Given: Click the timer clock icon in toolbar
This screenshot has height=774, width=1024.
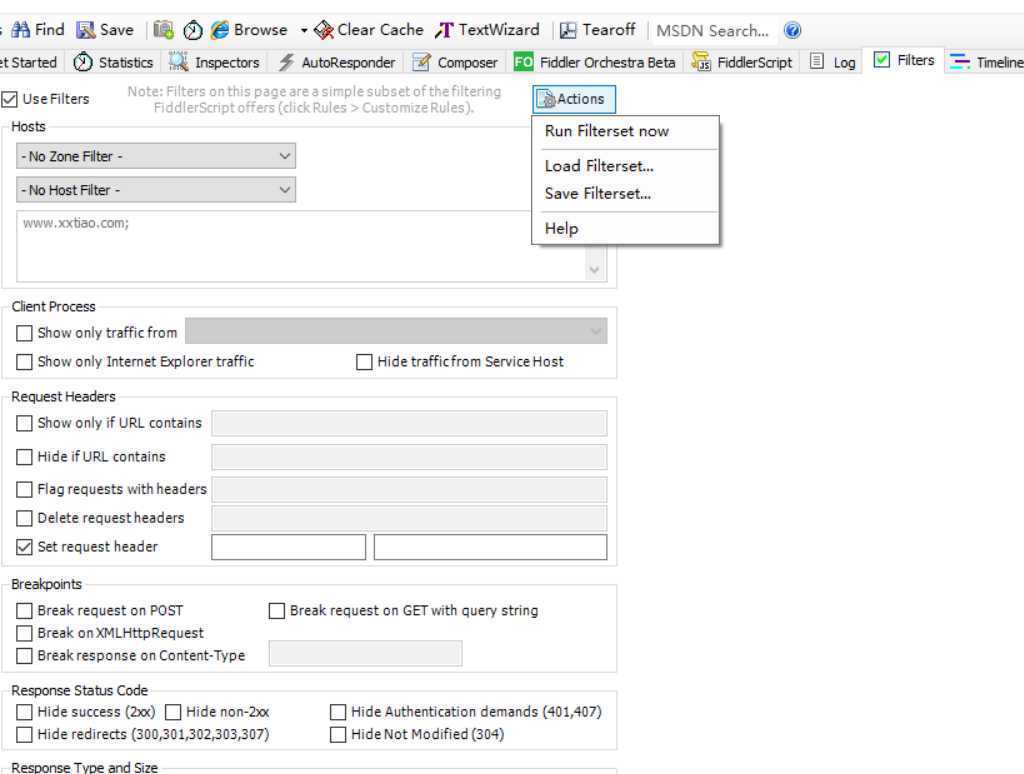Looking at the screenshot, I should point(193,30).
